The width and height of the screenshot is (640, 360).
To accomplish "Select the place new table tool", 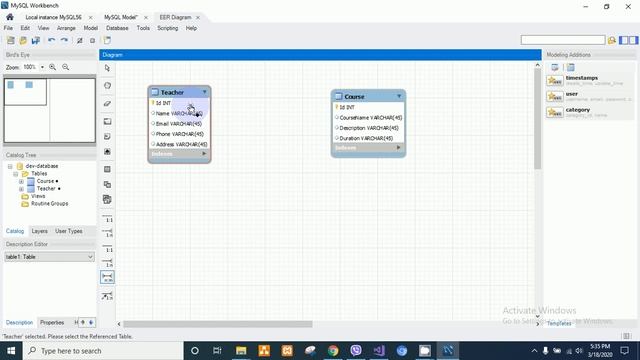I will 107,169.
